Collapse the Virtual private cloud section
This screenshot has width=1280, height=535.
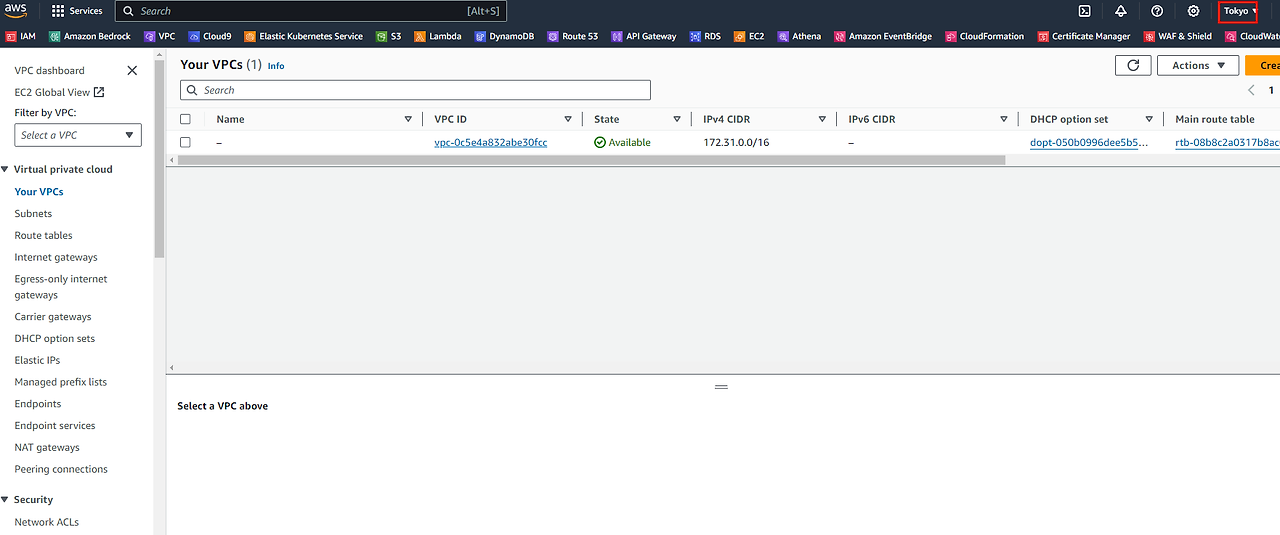[6, 169]
